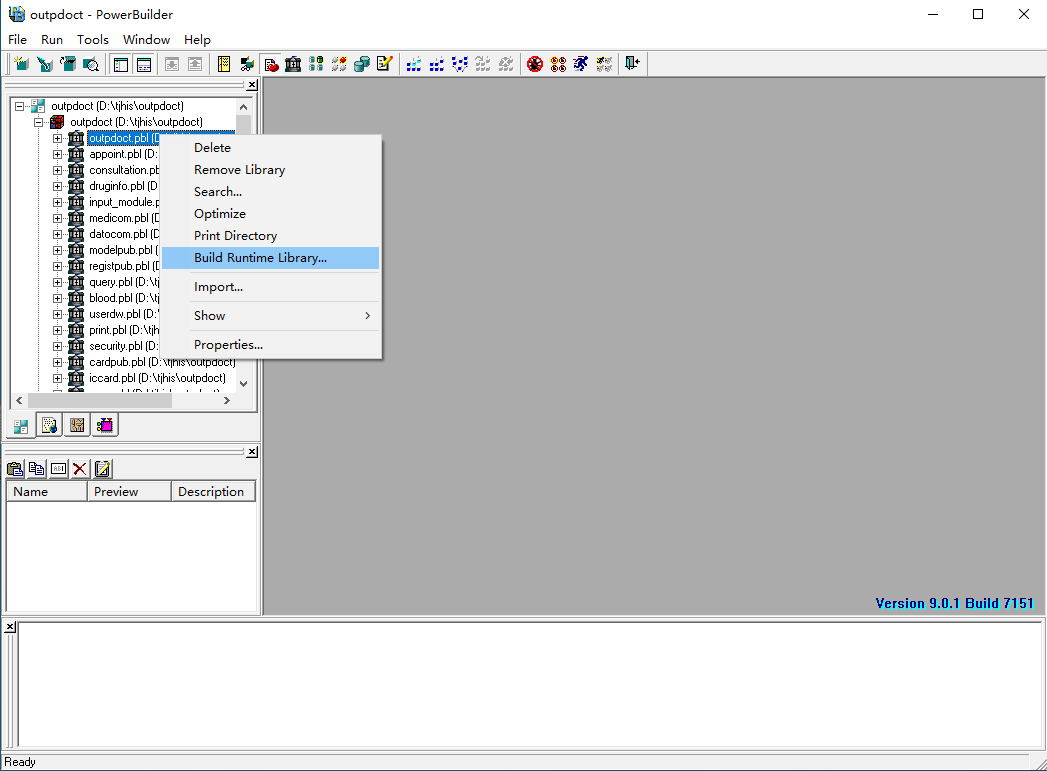Collapse the outpdoct workspace root node
Viewport: 1047px width, 771px height.
point(19,106)
